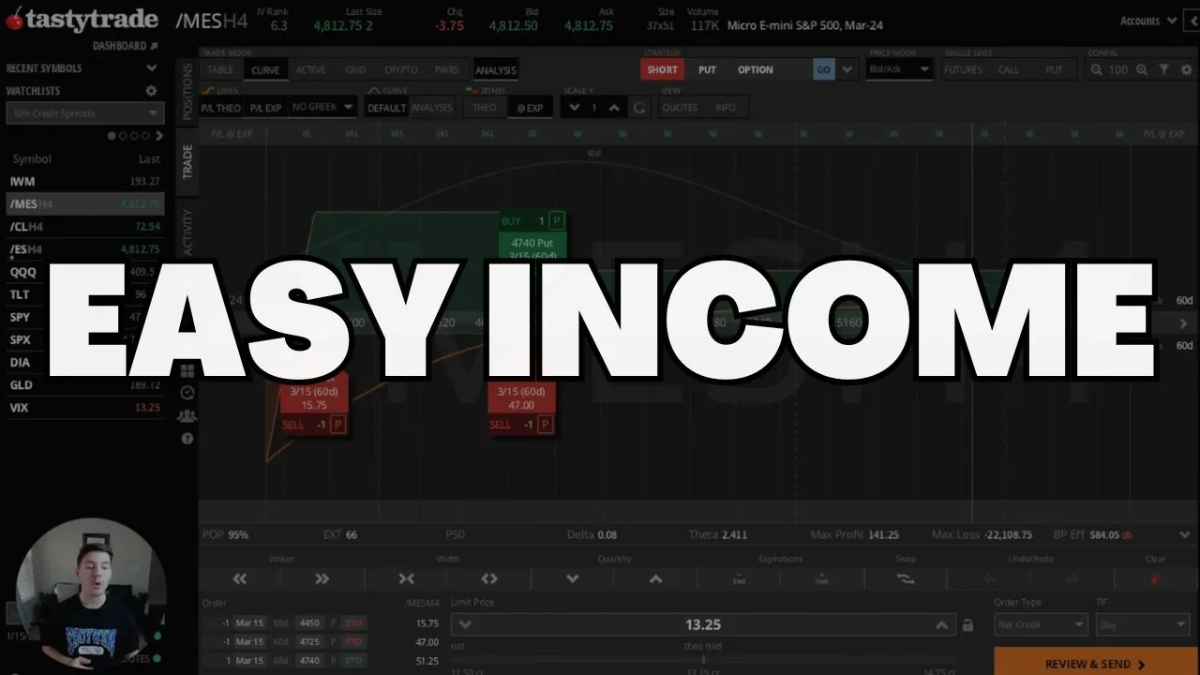Switch to GRID trade mode

355,70
